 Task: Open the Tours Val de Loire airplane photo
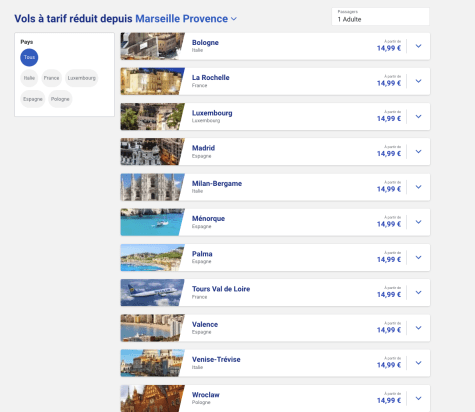(x=152, y=293)
